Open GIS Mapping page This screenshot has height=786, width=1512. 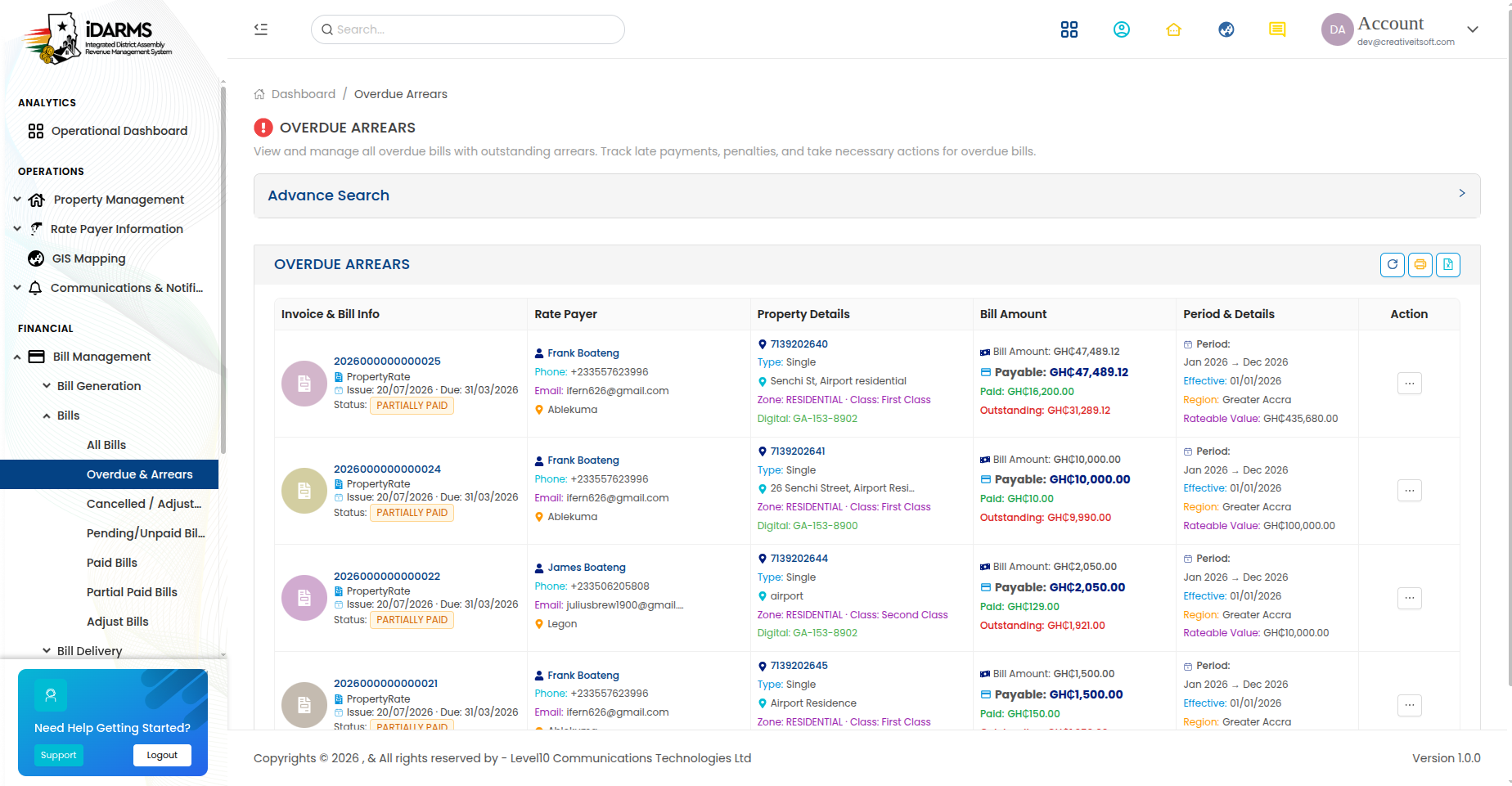[x=88, y=258]
